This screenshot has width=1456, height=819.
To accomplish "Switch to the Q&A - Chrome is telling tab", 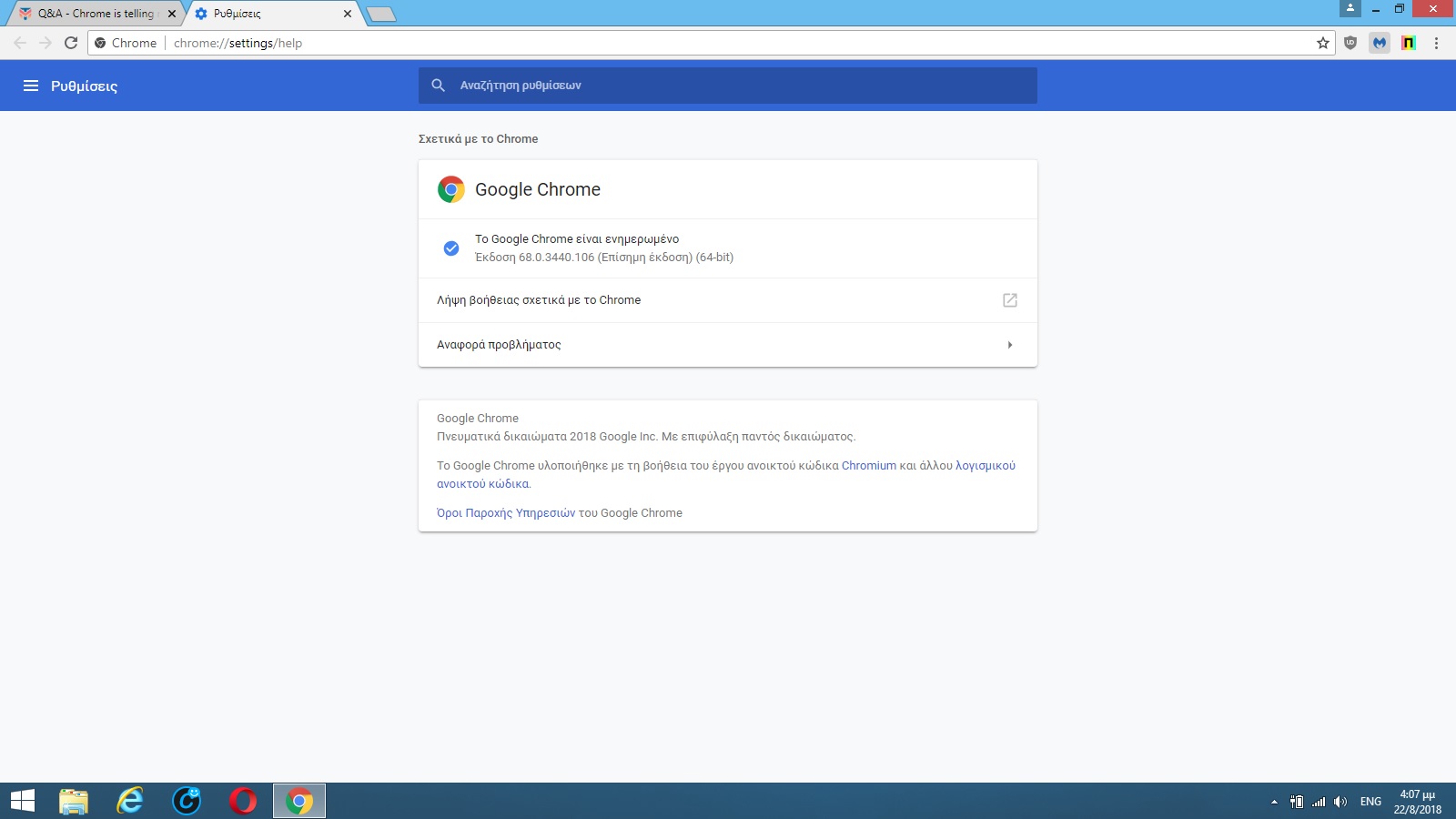I will (96, 14).
